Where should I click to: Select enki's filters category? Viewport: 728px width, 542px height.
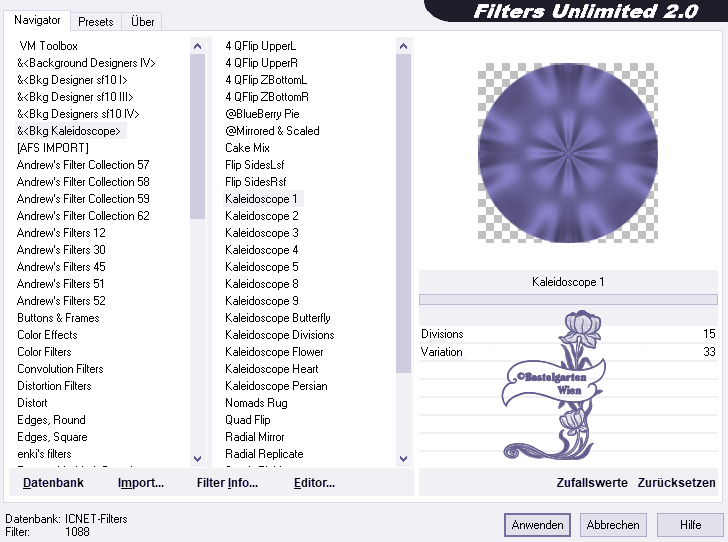[44, 454]
